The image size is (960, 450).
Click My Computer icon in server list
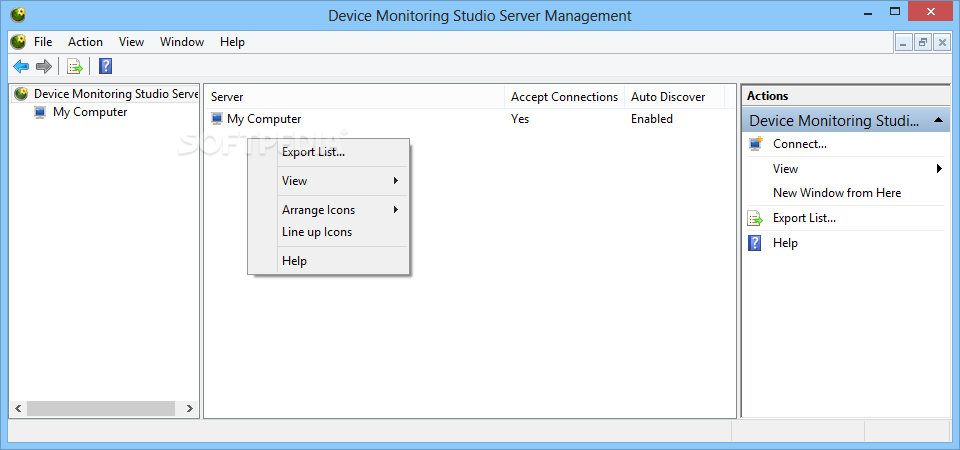[217, 119]
